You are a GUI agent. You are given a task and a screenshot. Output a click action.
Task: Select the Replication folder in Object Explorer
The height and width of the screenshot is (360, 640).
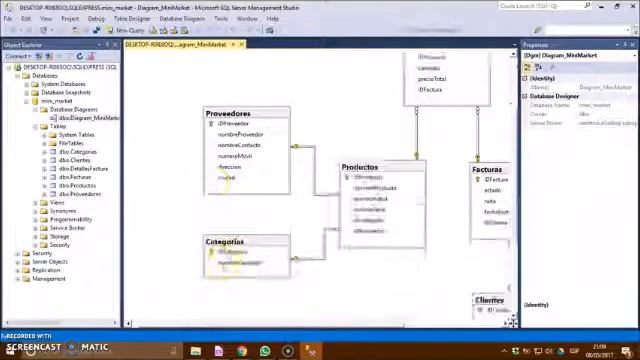click(46, 271)
